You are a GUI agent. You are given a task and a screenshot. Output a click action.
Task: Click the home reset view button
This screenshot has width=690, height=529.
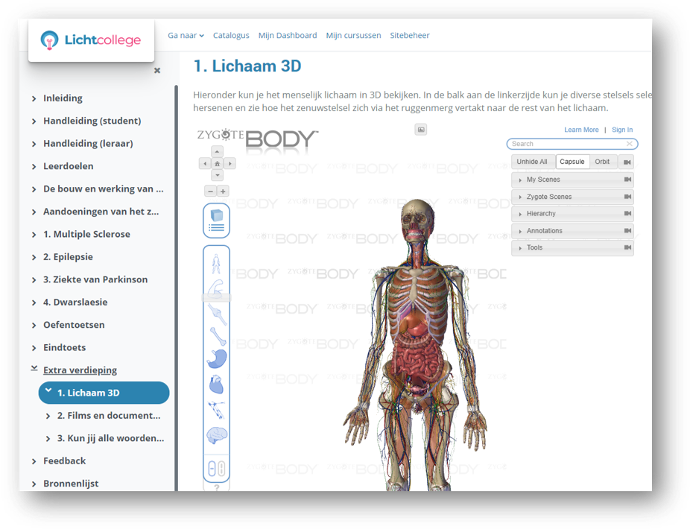point(217,163)
